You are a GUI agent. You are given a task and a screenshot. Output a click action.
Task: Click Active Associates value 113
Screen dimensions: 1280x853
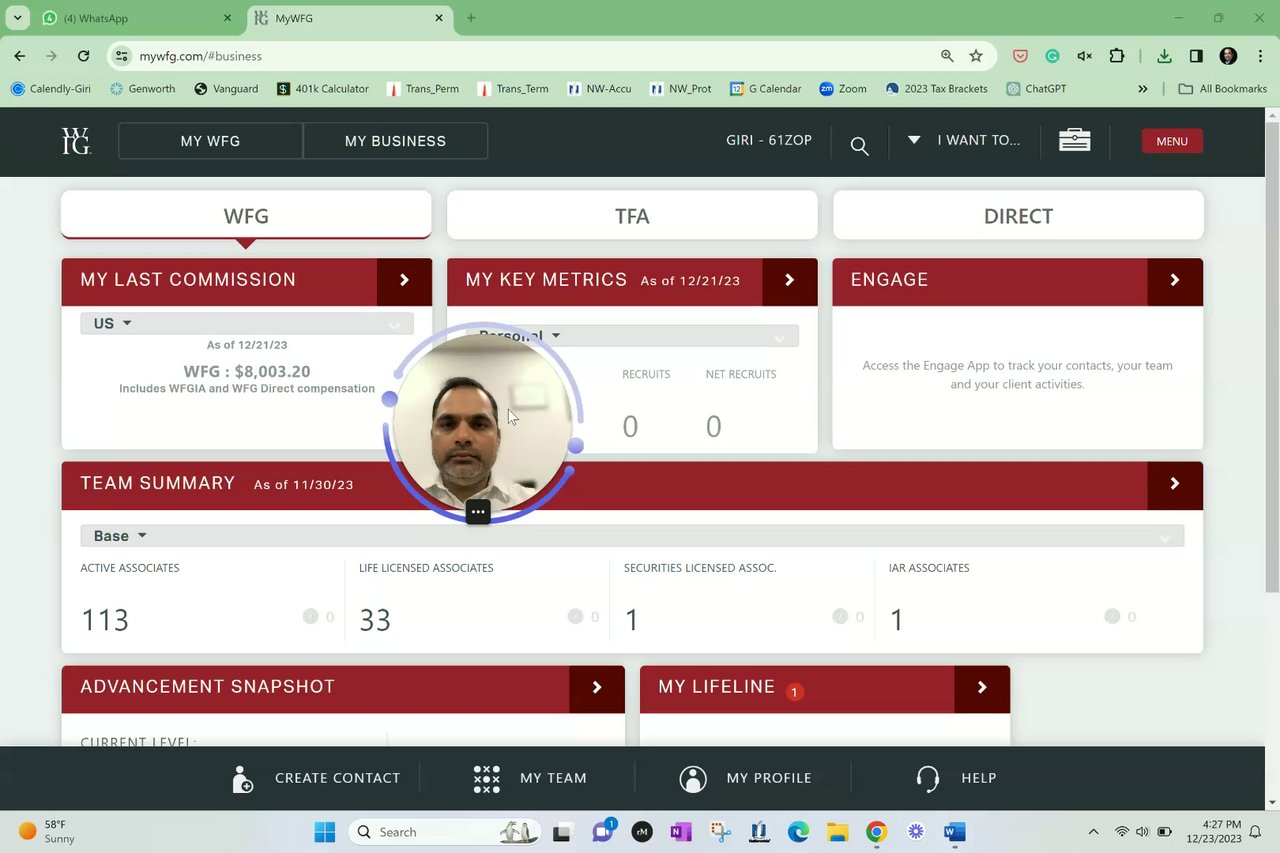click(x=105, y=620)
